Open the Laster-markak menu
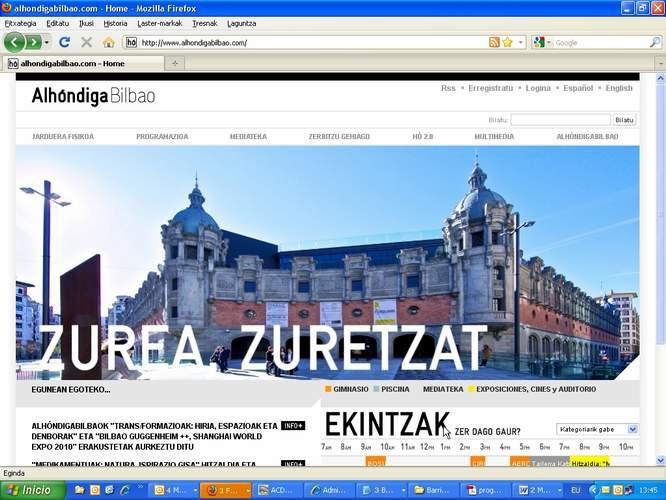The image size is (666, 500). (159, 23)
